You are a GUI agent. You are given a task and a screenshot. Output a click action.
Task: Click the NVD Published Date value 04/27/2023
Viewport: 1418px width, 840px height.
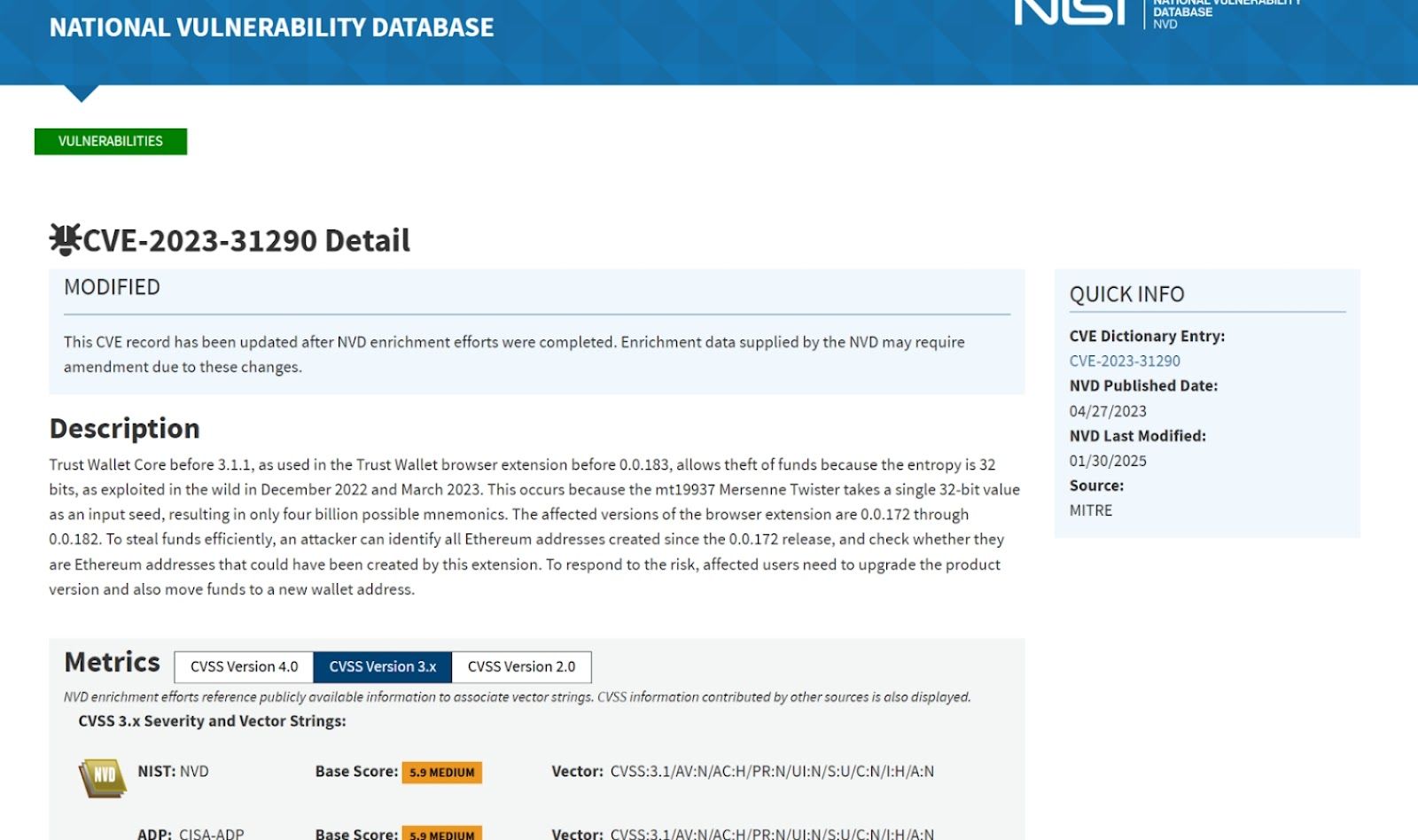1108,411
